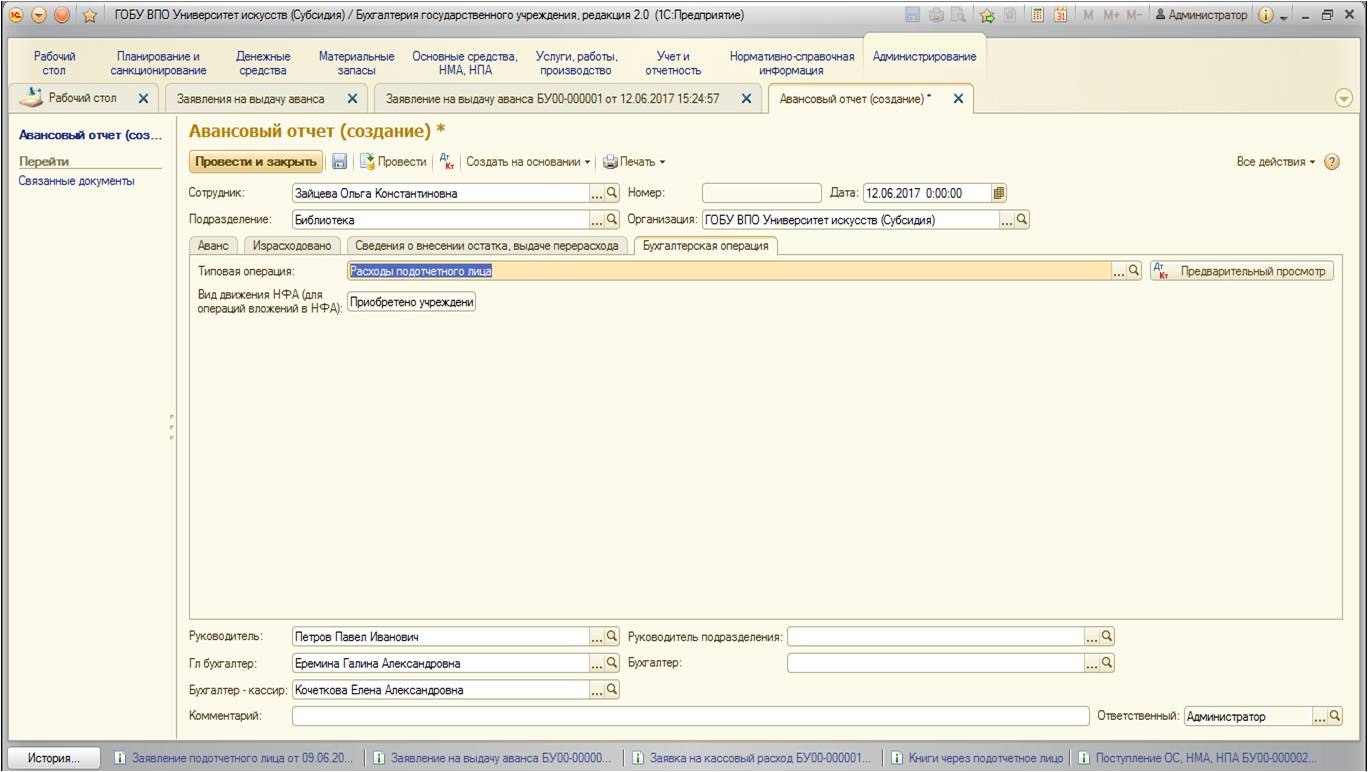Screen dimensions: 1368x772
Task: Open Планирование и санкционирование section
Action: pyautogui.click(x=158, y=63)
